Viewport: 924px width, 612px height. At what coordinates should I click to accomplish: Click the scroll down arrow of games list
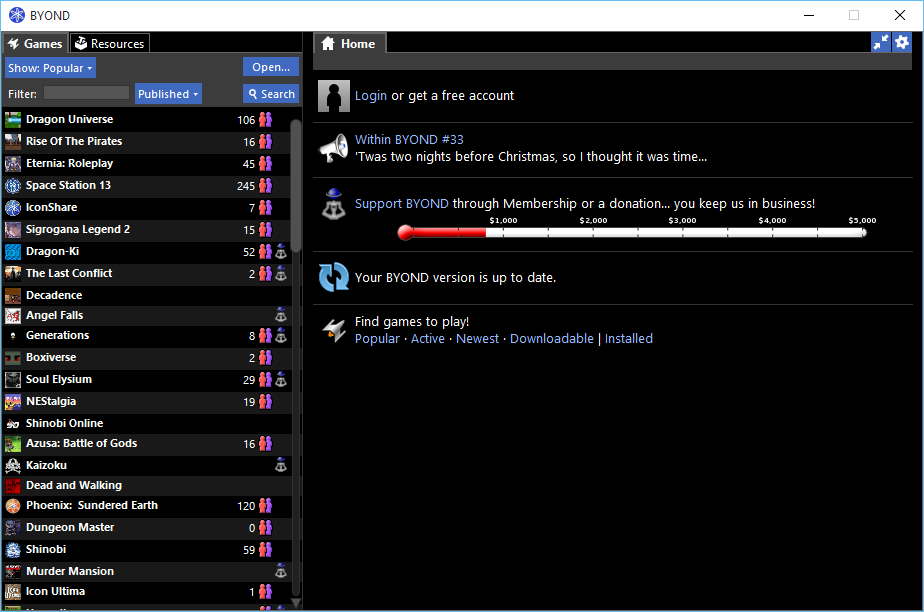point(296,603)
